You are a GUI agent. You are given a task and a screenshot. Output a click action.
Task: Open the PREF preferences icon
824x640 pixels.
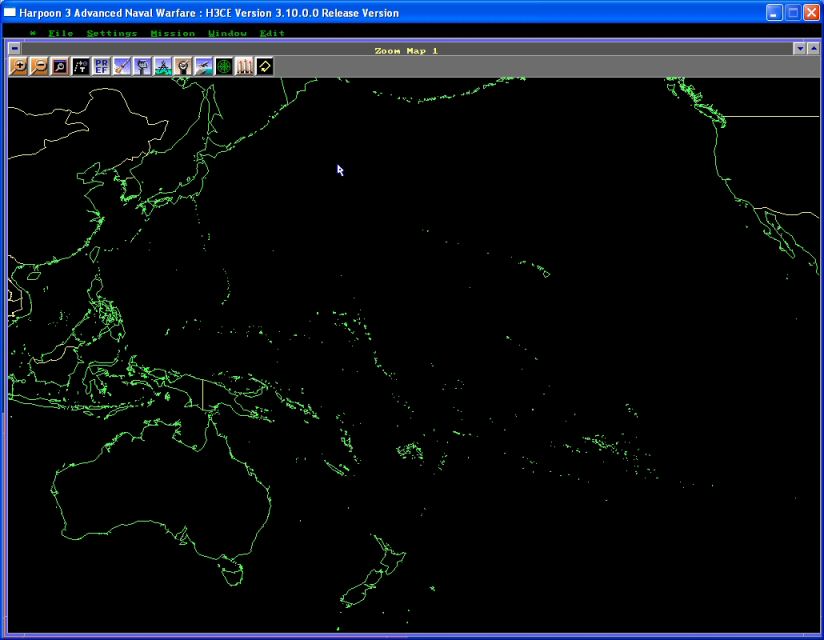coord(101,67)
